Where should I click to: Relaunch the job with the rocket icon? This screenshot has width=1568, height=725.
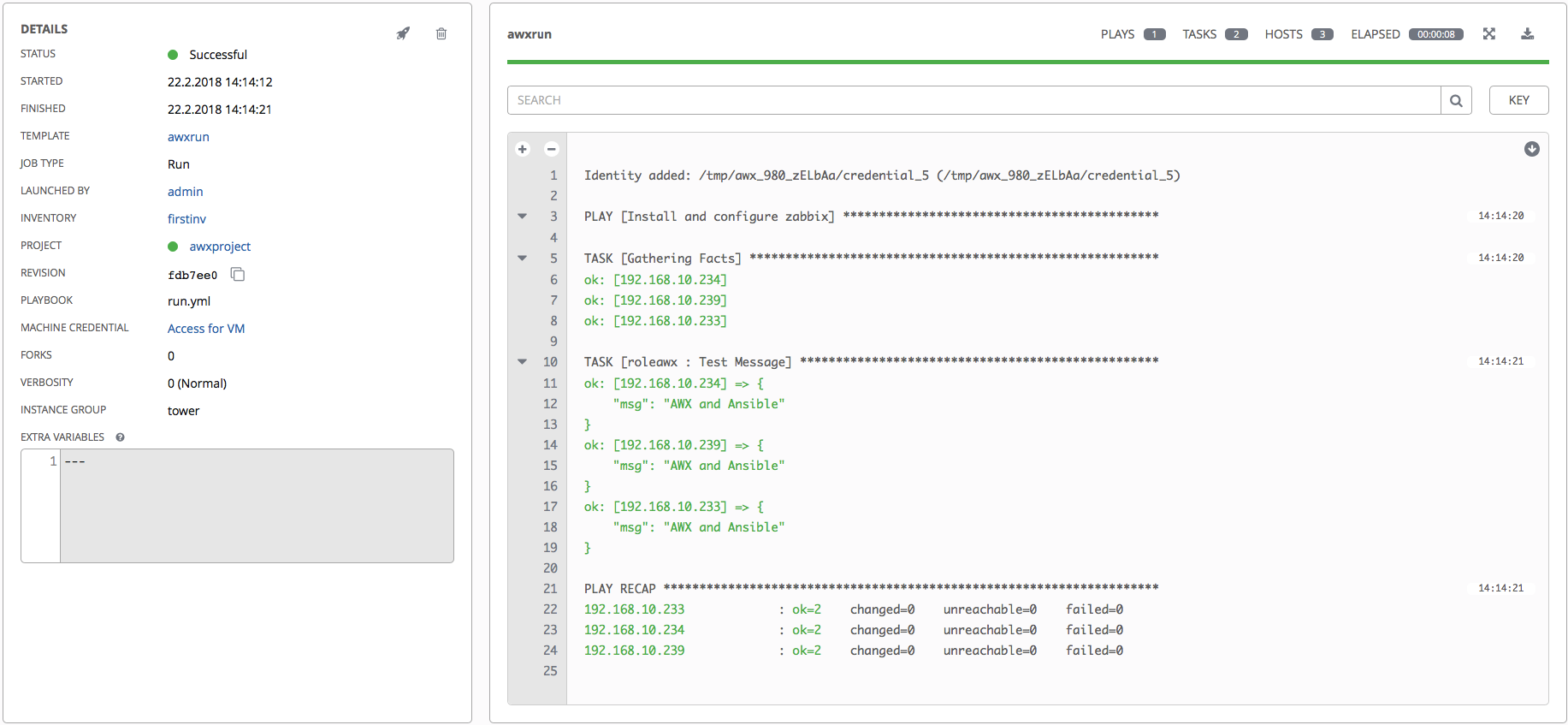[x=403, y=33]
